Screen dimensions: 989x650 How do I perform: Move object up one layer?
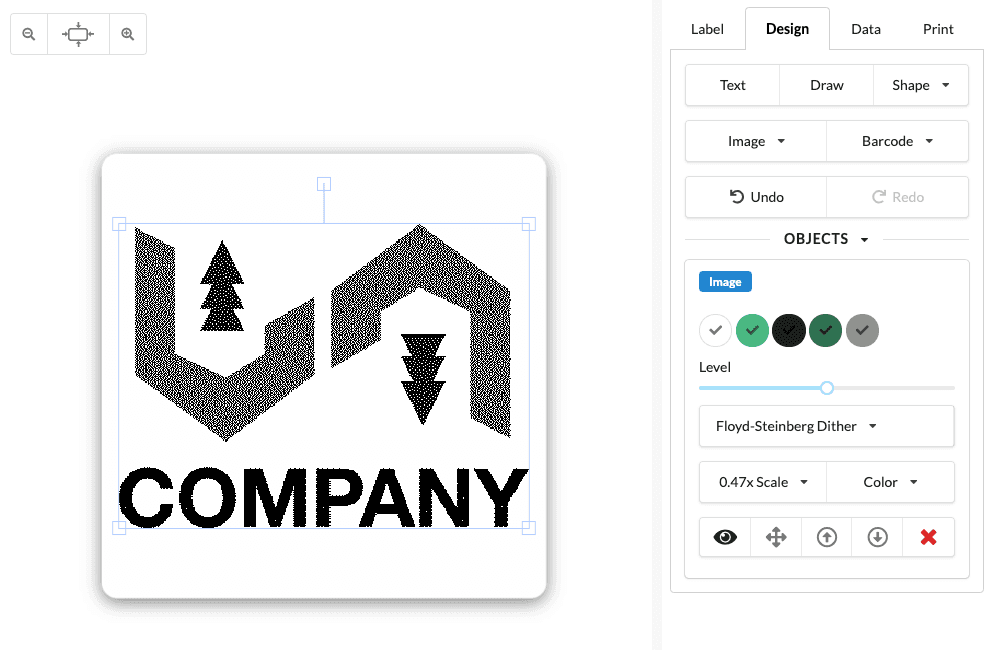pyautogui.click(x=827, y=537)
